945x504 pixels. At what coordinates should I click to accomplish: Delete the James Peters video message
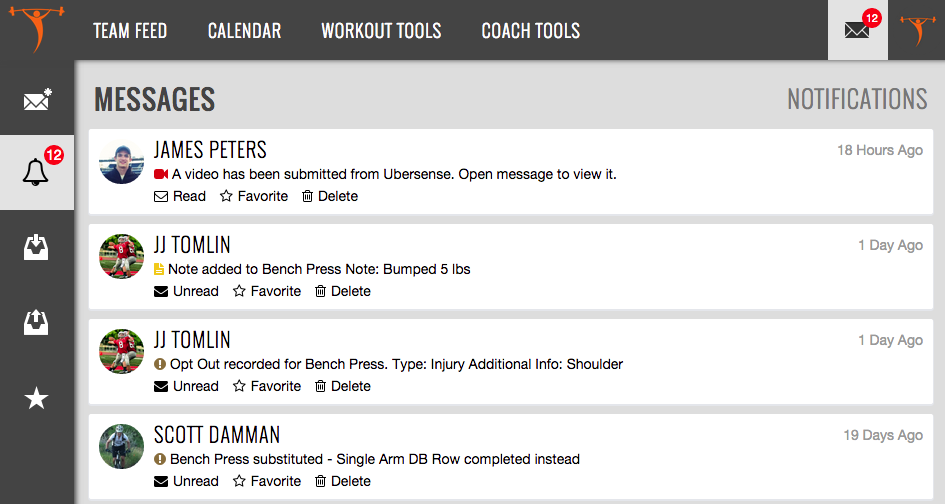(330, 196)
